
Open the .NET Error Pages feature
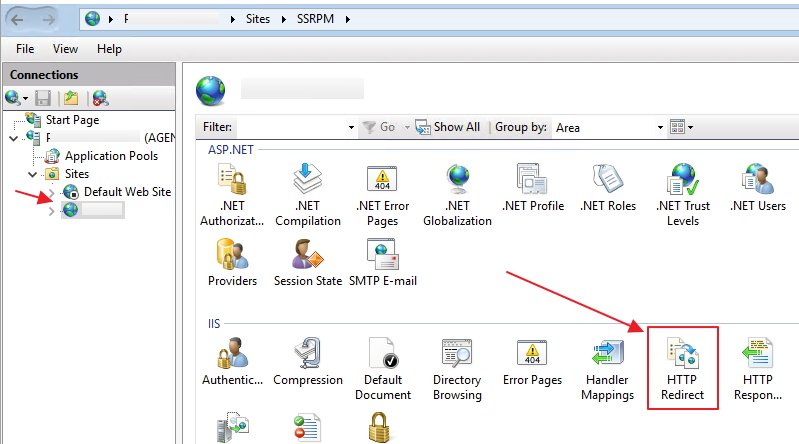383,195
